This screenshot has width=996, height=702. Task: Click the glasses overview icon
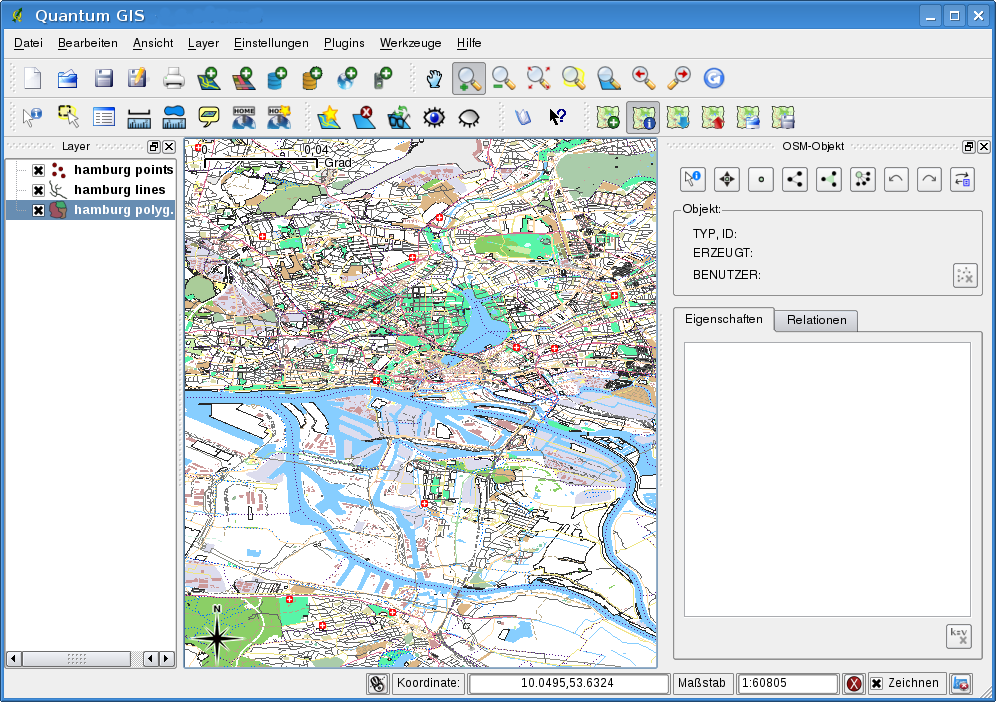[399, 117]
